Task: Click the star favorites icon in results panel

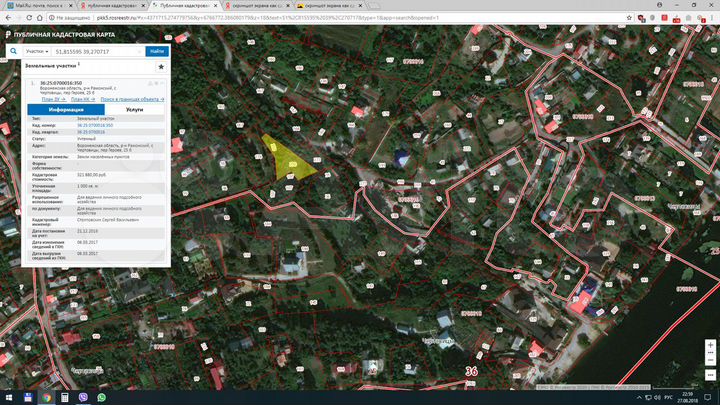Action: tap(161, 67)
